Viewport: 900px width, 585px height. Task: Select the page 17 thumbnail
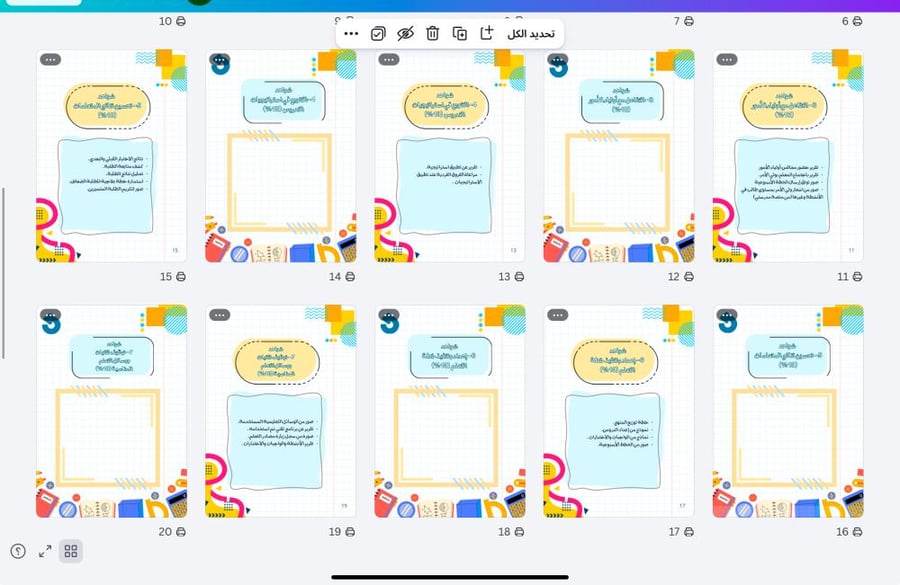[619, 411]
